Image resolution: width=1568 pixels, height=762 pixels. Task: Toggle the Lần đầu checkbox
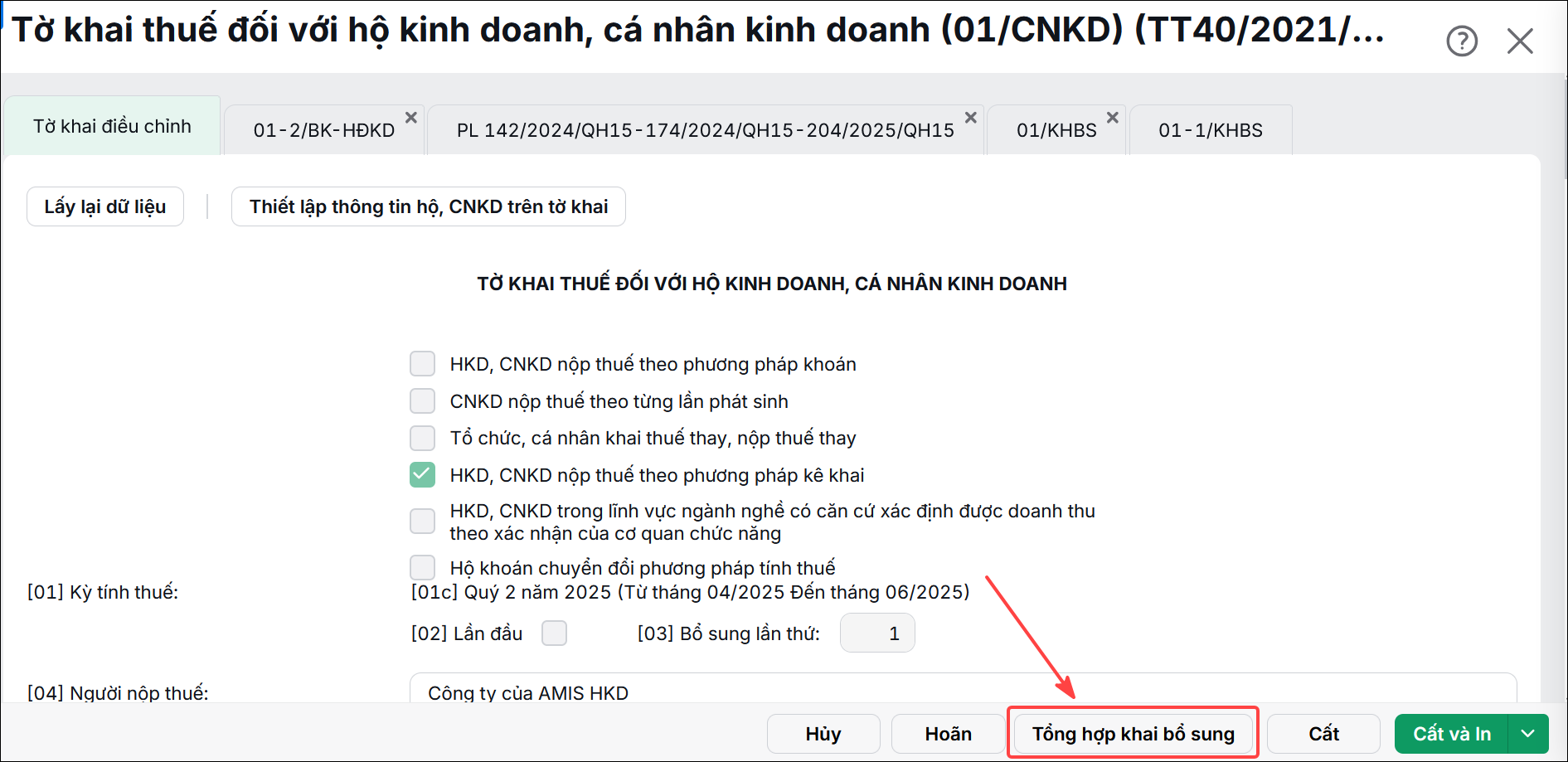pyautogui.click(x=554, y=633)
